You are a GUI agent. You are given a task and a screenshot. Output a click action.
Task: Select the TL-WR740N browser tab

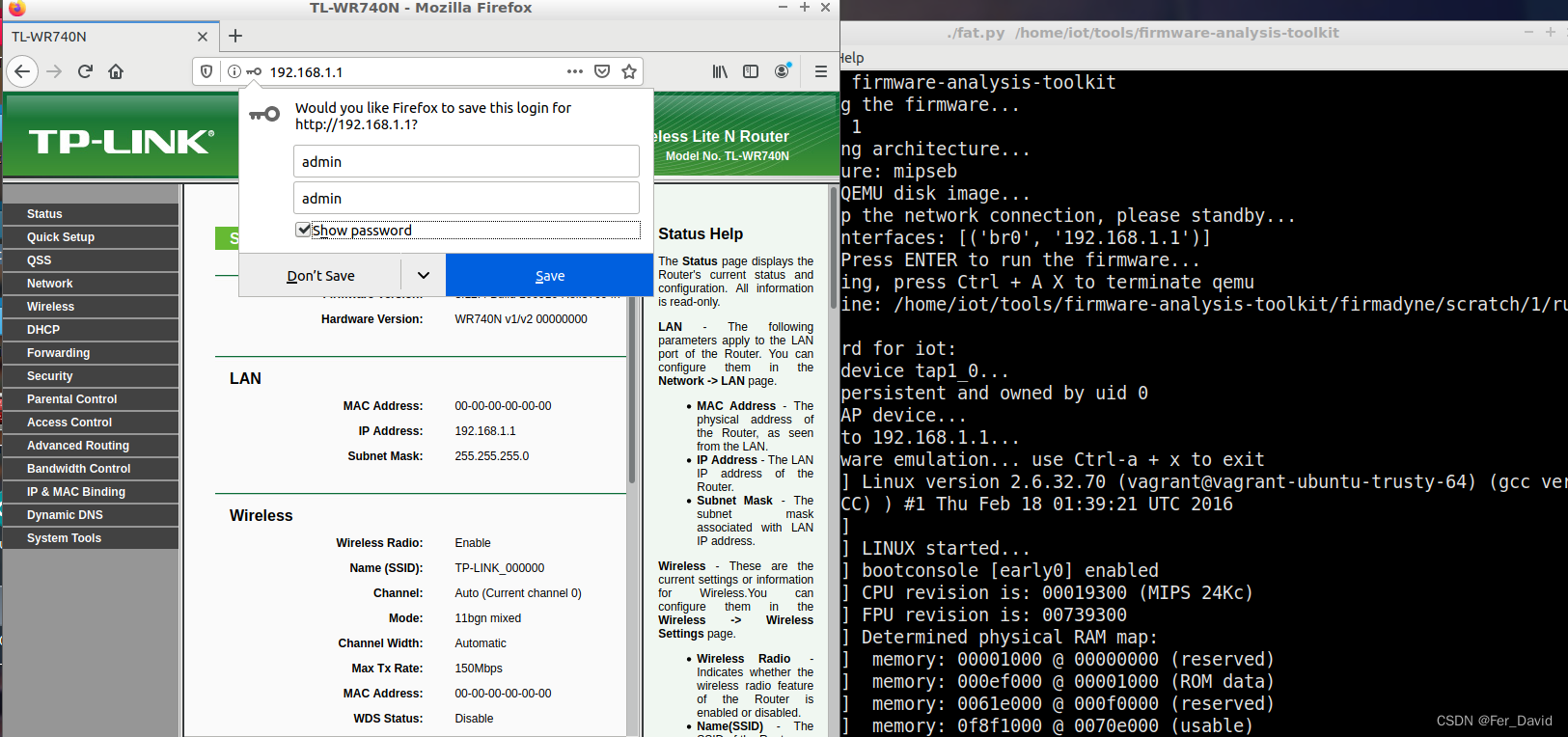pos(109,37)
